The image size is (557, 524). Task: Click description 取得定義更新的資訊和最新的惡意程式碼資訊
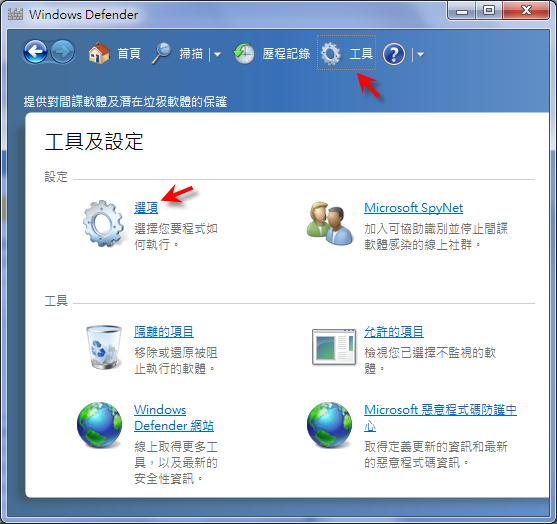436,454
